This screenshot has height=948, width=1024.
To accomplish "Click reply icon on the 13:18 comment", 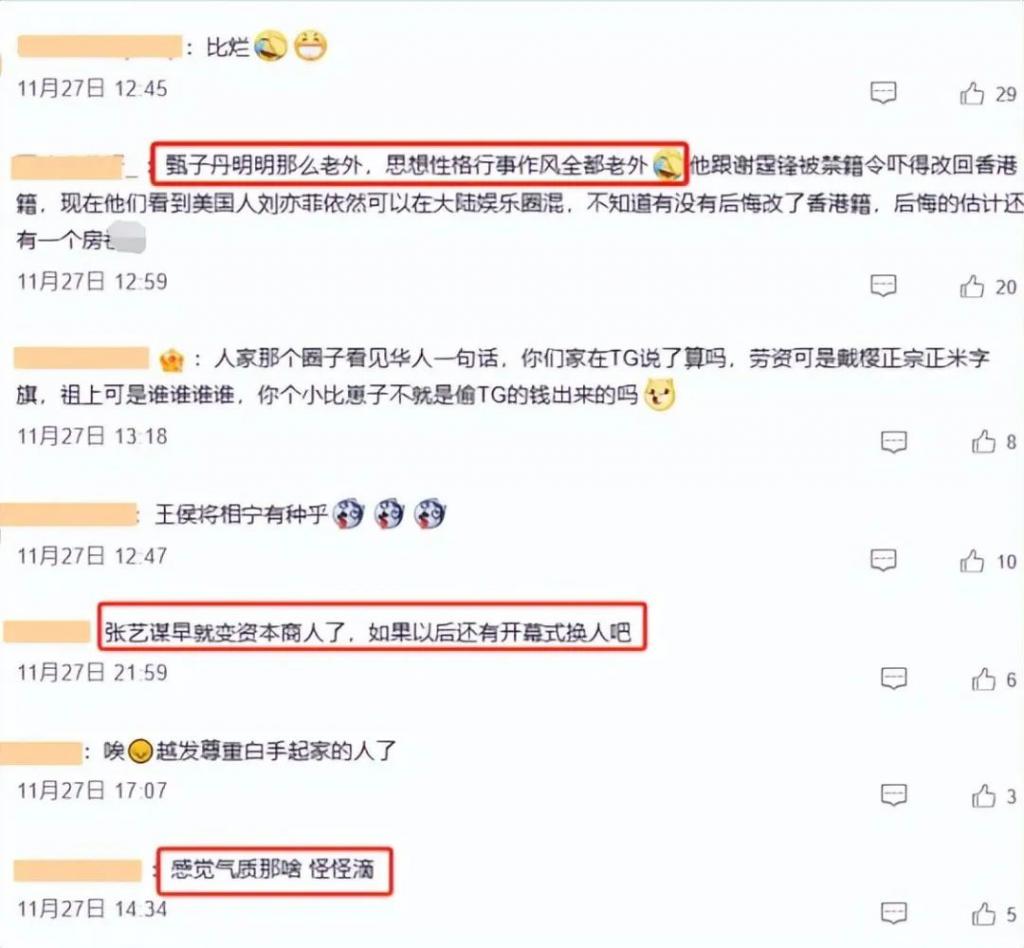I will pyautogui.click(x=893, y=442).
